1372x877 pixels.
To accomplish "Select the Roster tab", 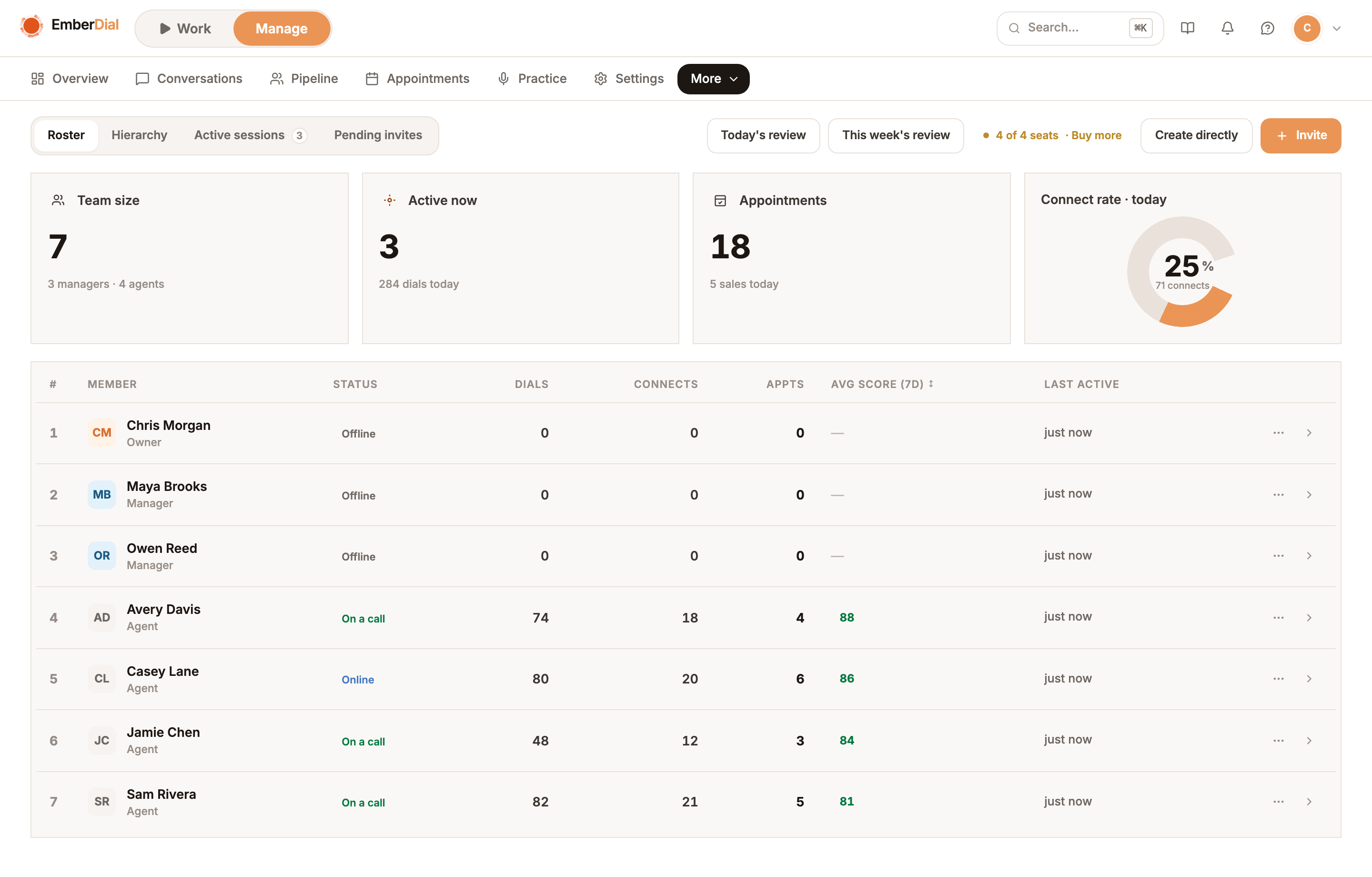I will [66, 135].
